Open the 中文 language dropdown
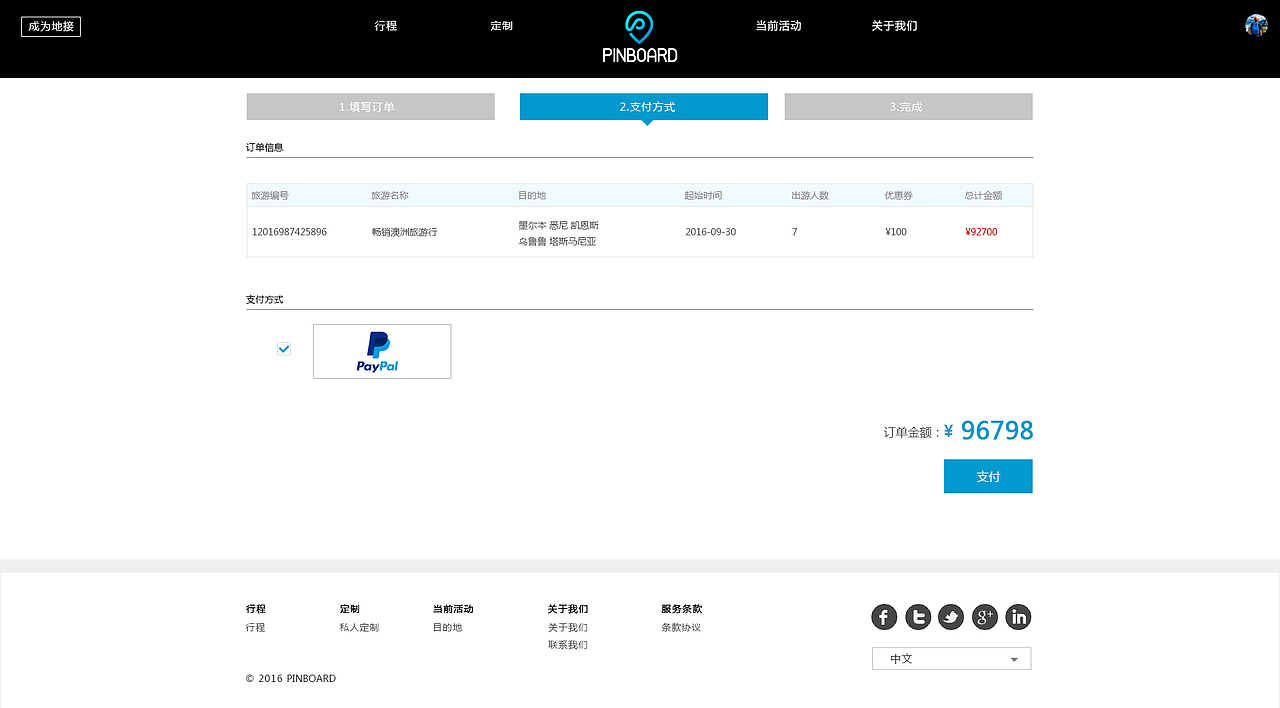1280x708 pixels. 950,658
